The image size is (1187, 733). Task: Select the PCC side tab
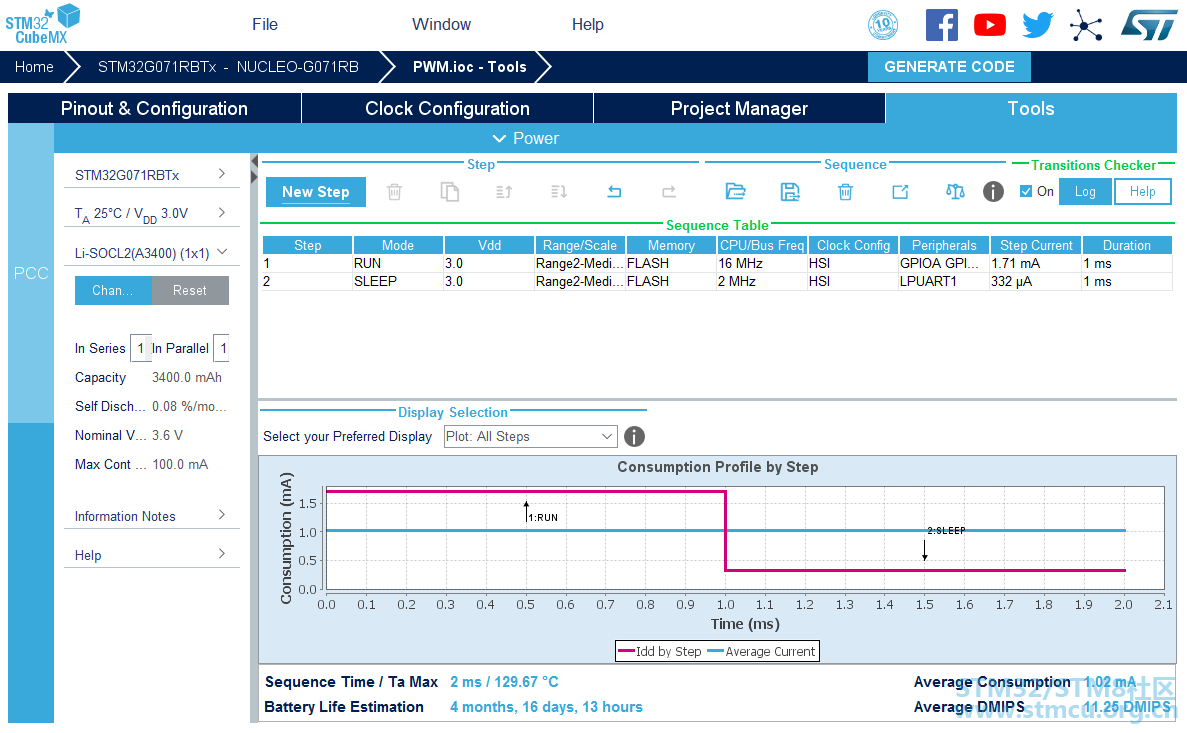click(31, 273)
